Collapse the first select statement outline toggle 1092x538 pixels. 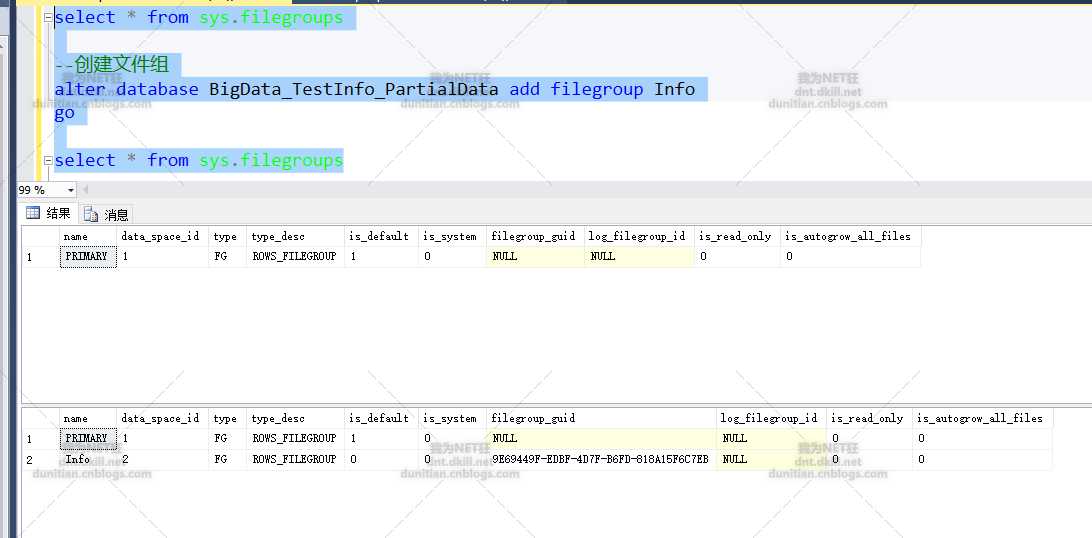[48, 18]
